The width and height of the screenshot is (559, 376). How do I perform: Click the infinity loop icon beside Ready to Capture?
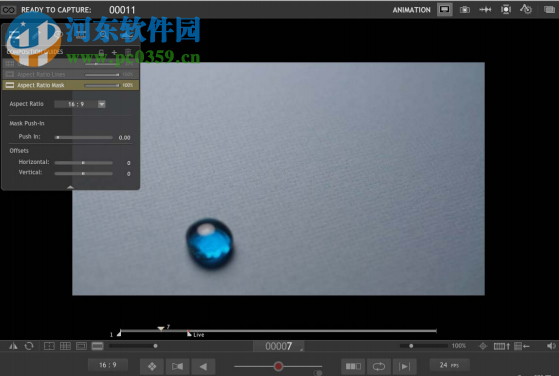[9, 10]
